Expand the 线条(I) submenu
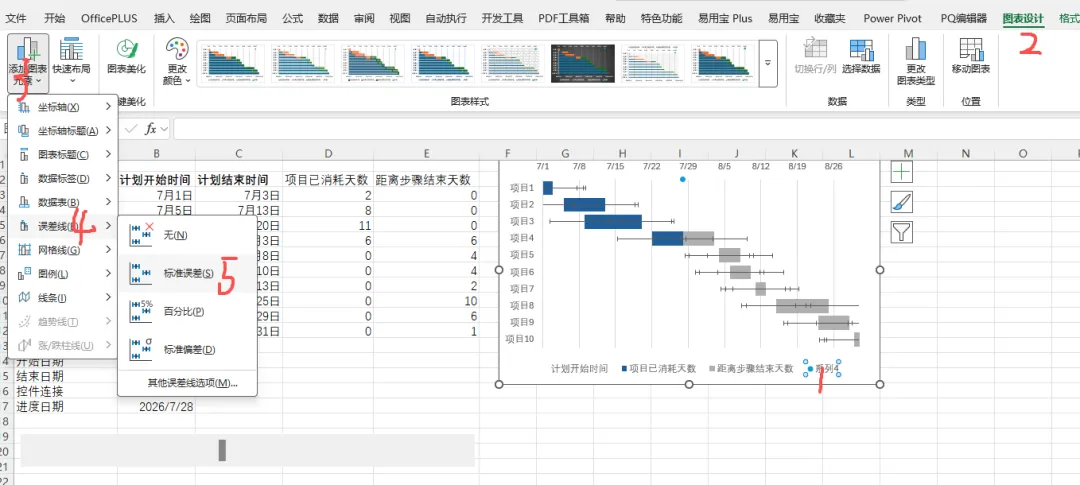Viewport: 1080px width, 485px height. point(63,298)
